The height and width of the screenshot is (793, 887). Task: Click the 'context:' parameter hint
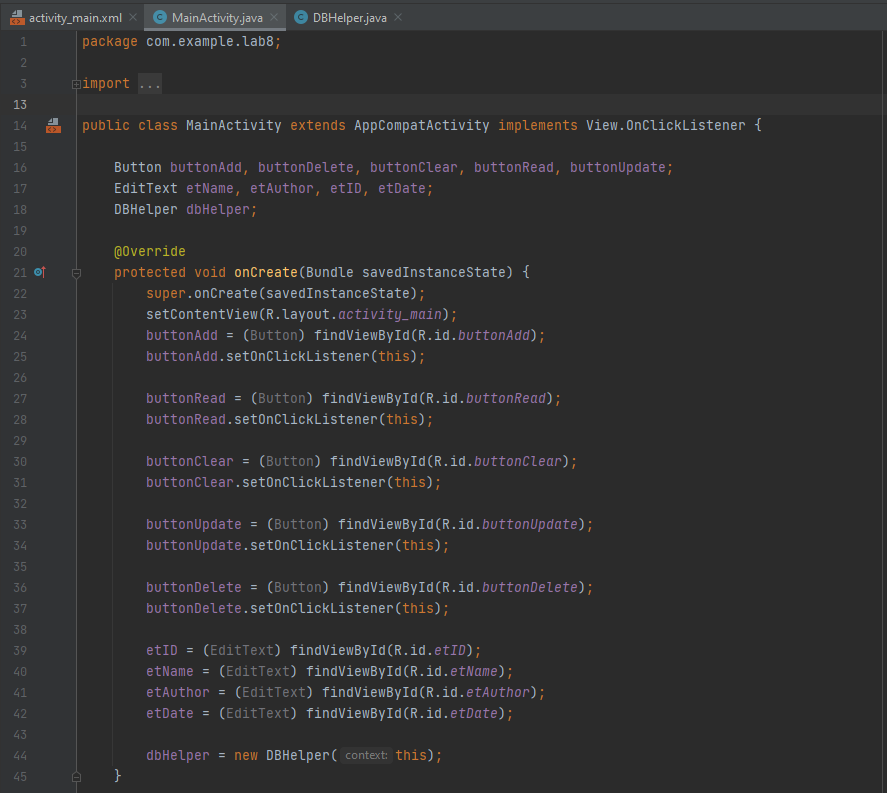366,755
